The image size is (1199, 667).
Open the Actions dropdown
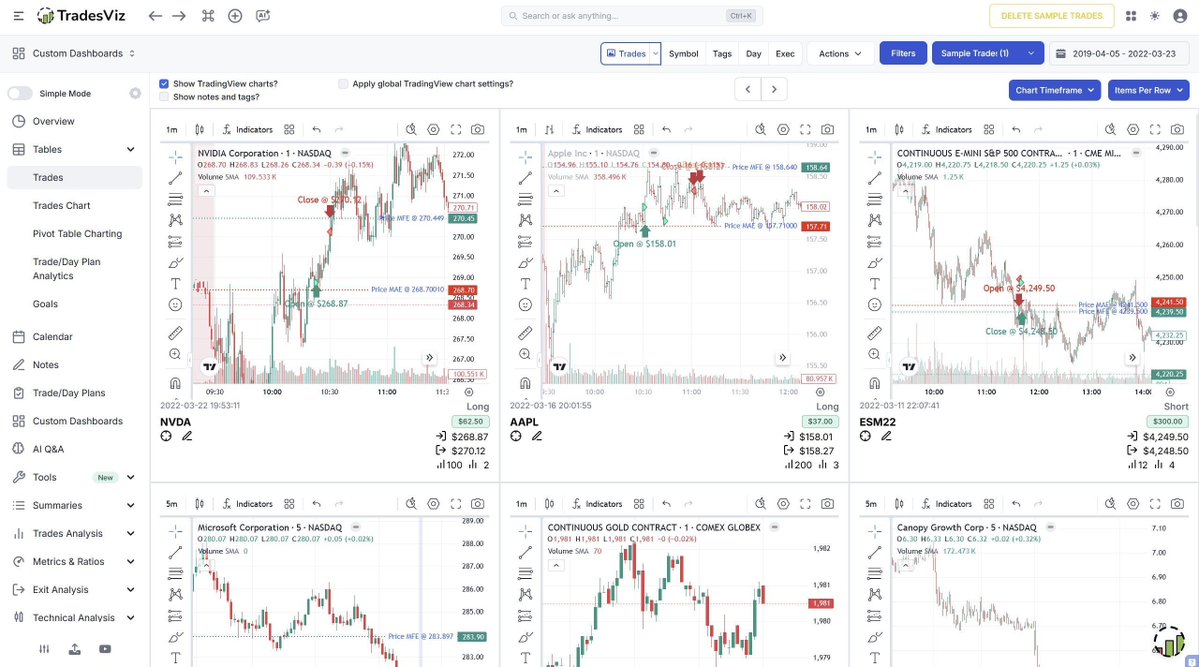[840, 54]
